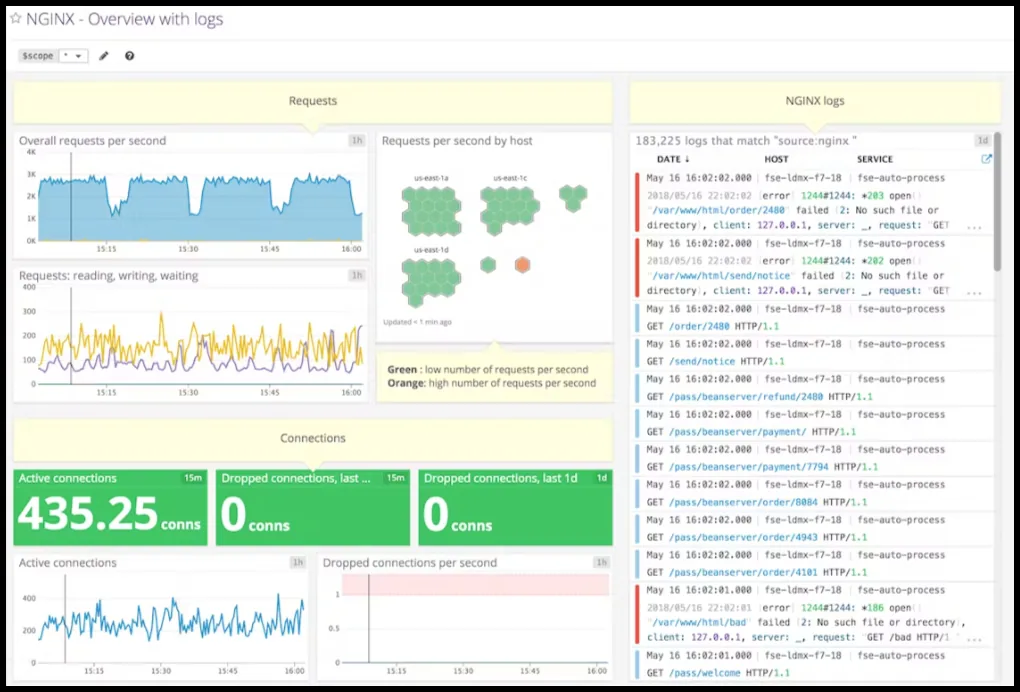Click the 1h badge on reading, writing, waiting graph
The width and height of the screenshot is (1020, 692).
[356, 276]
